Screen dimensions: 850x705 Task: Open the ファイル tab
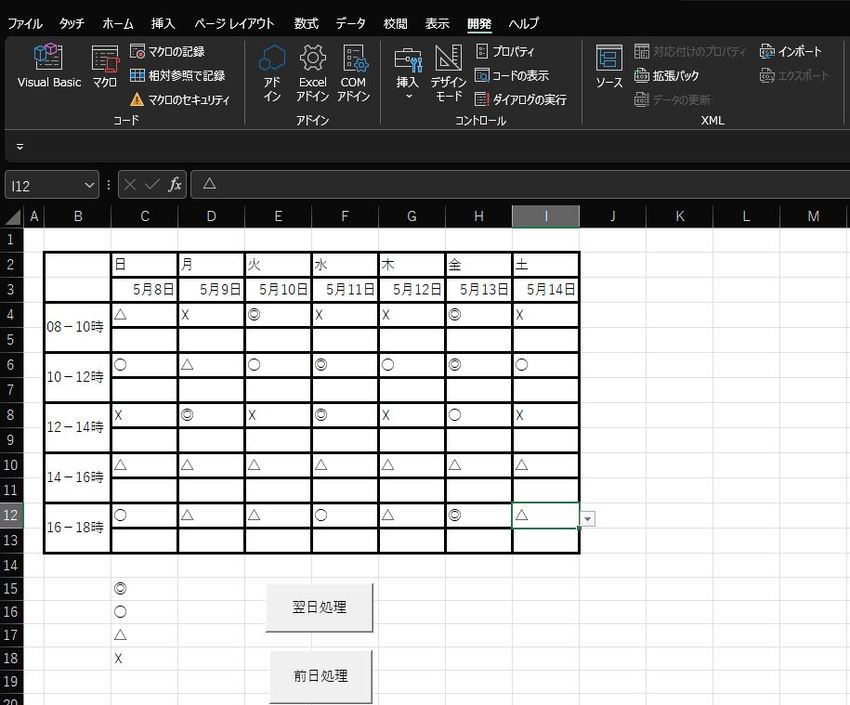(x=25, y=23)
